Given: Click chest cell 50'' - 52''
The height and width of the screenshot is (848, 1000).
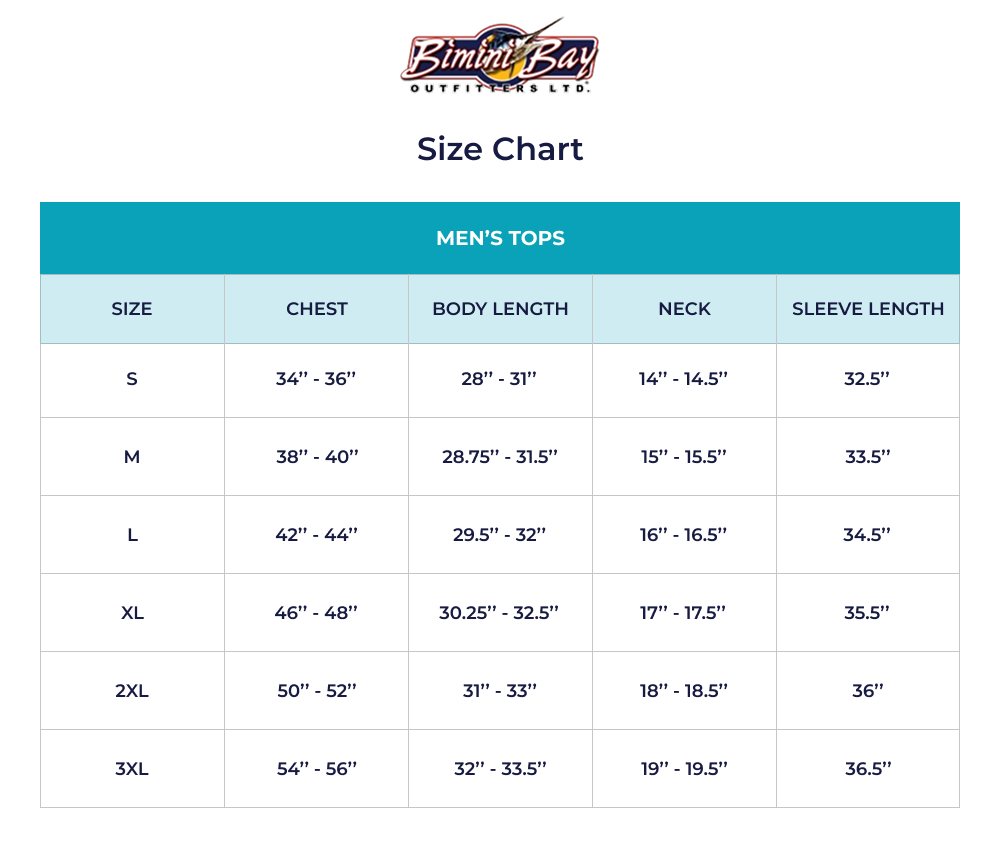Looking at the screenshot, I should click(317, 690).
